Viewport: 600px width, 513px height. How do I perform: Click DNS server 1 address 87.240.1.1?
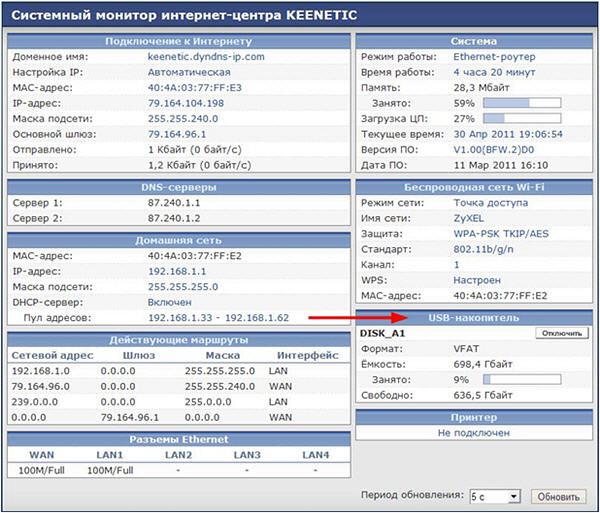[170, 203]
